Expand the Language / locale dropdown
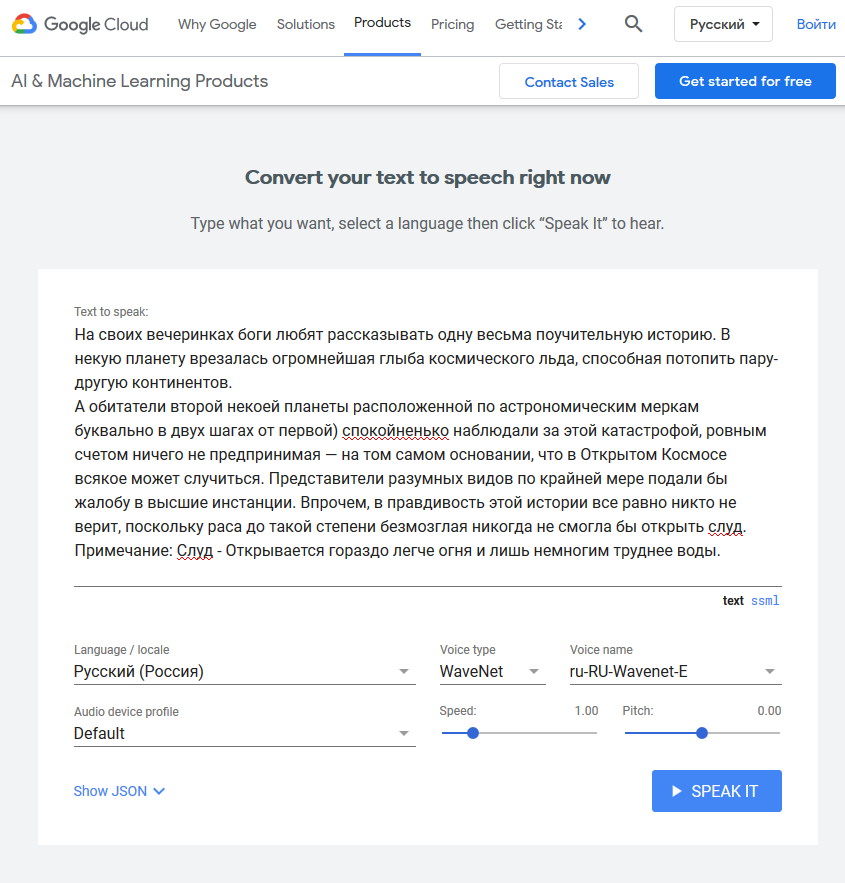The image size is (845, 883). click(x=244, y=671)
